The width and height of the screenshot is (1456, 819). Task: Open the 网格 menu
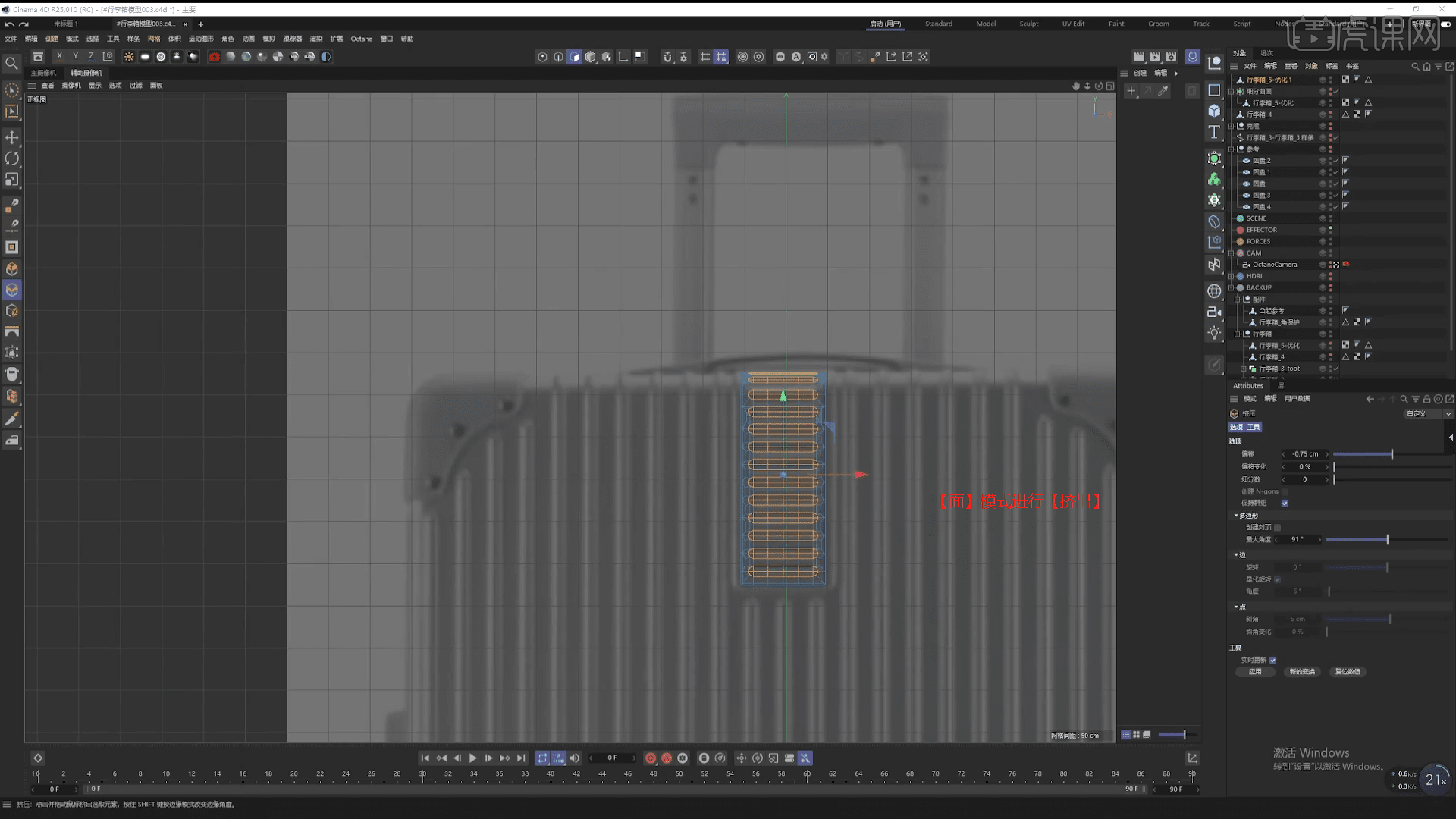tap(154, 39)
